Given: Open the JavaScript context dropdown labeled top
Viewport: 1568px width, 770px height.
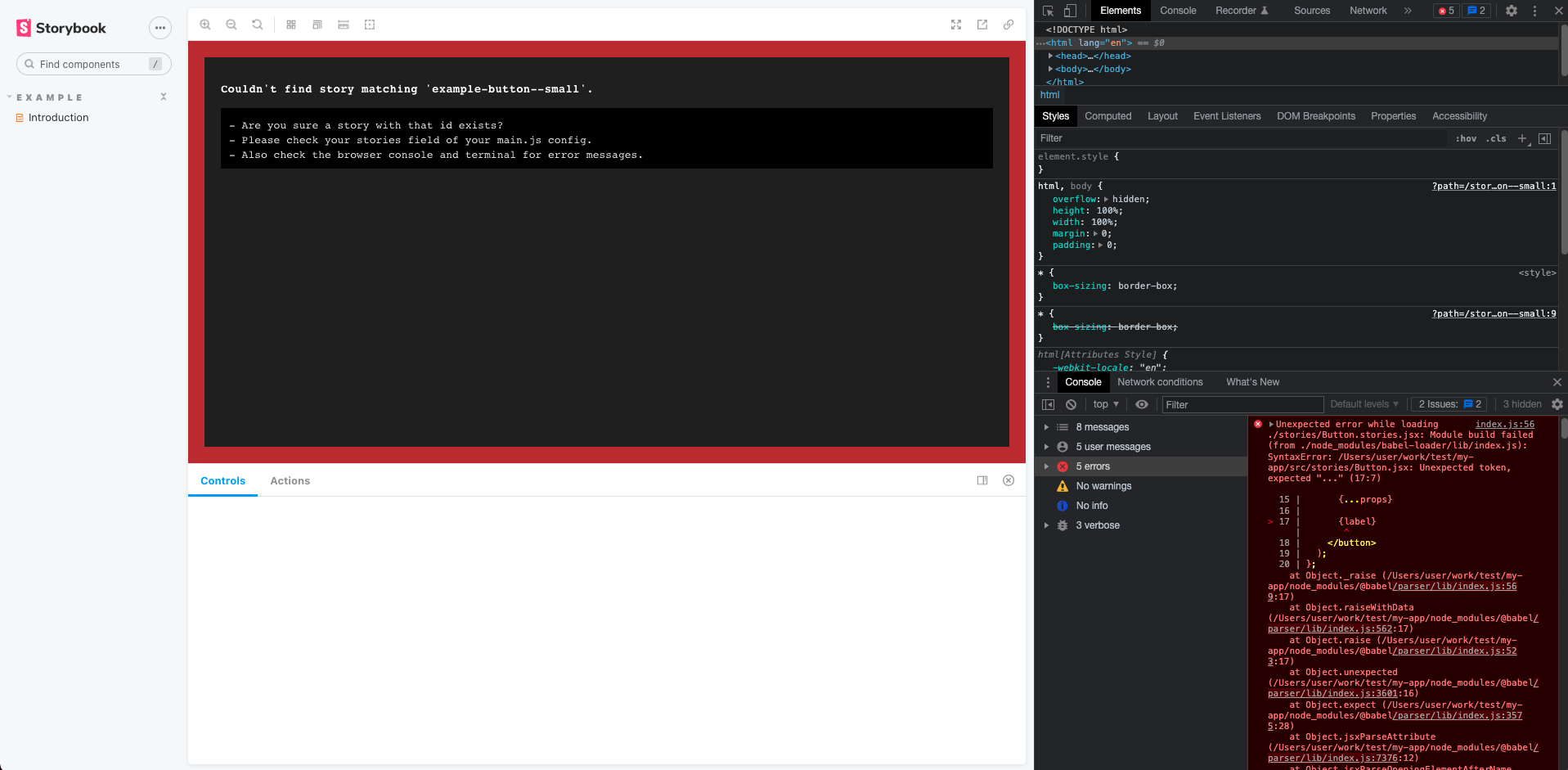Looking at the screenshot, I should pyautogui.click(x=1105, y=404).
